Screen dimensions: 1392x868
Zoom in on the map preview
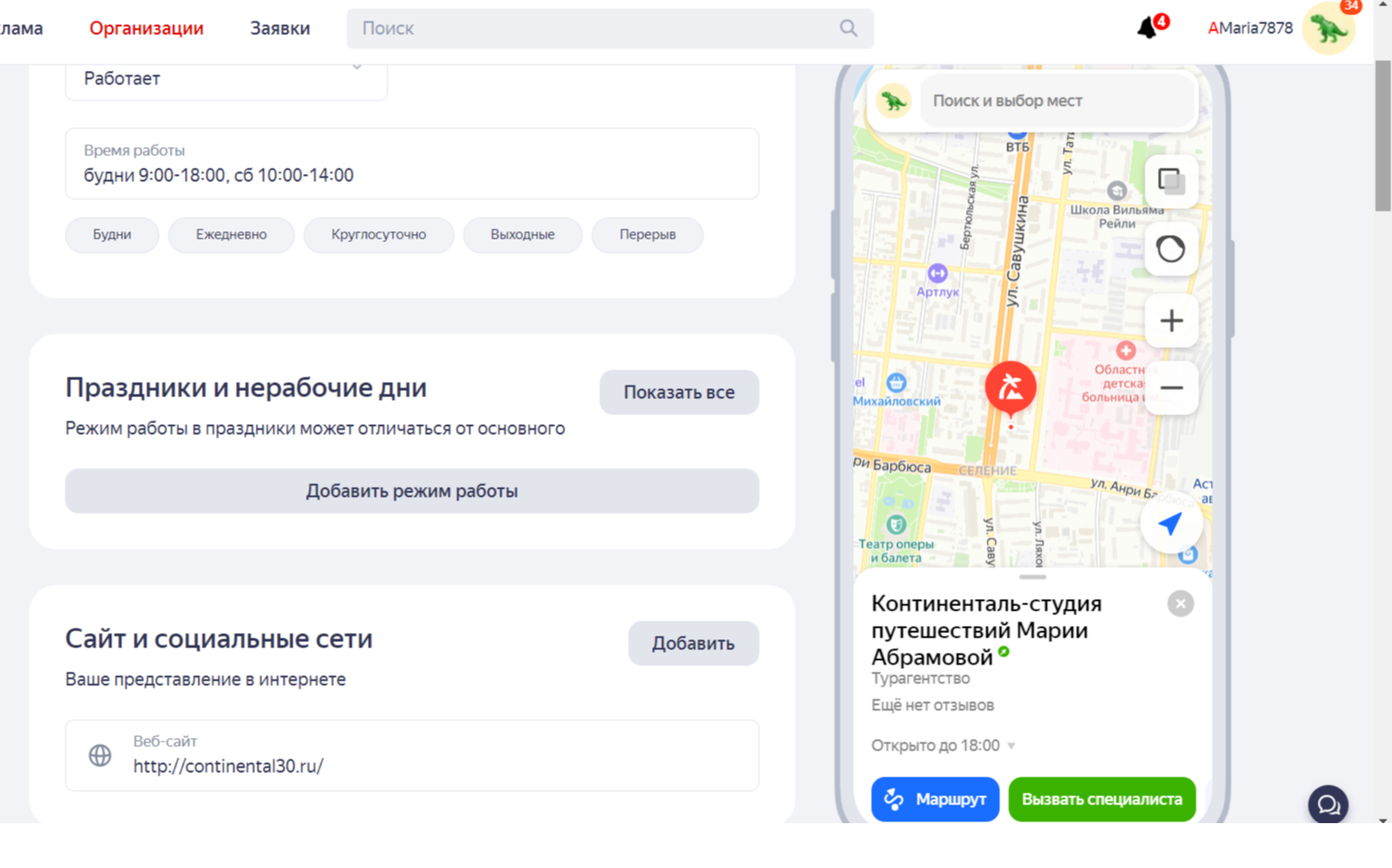pyautogui.click(x=1170, y=321)
